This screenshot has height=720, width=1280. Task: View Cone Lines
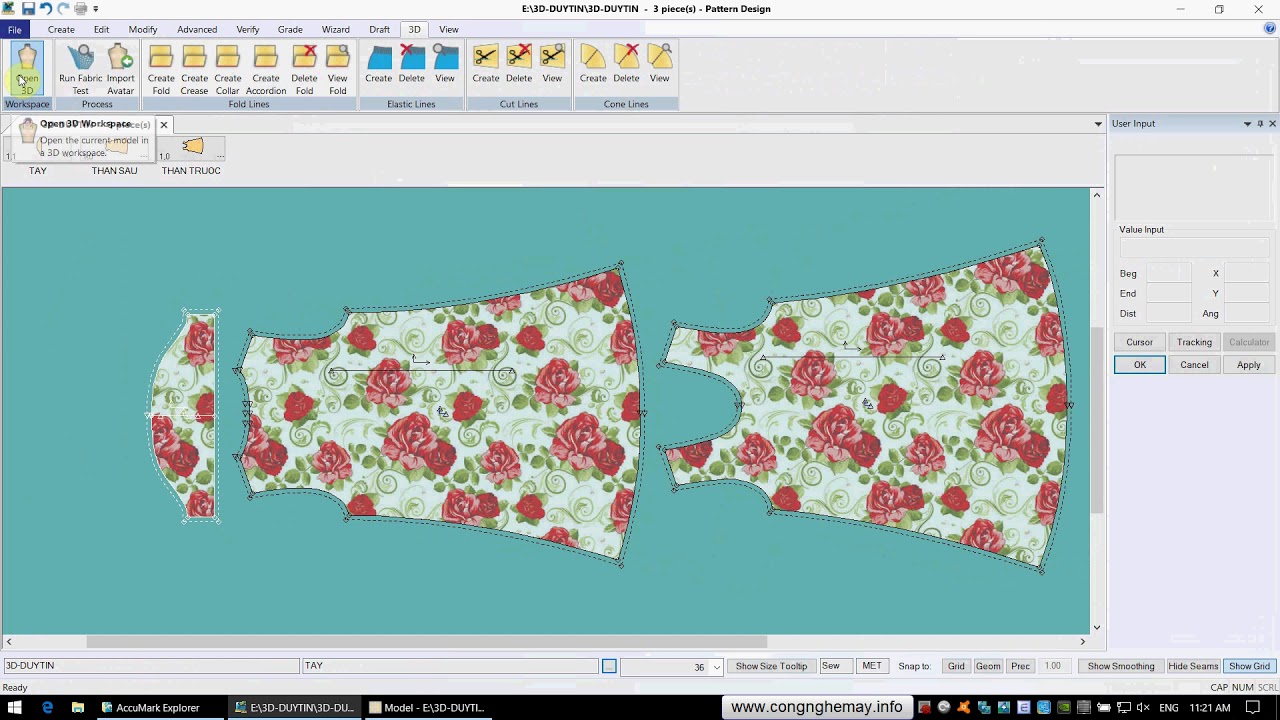(x=659, y=64)
